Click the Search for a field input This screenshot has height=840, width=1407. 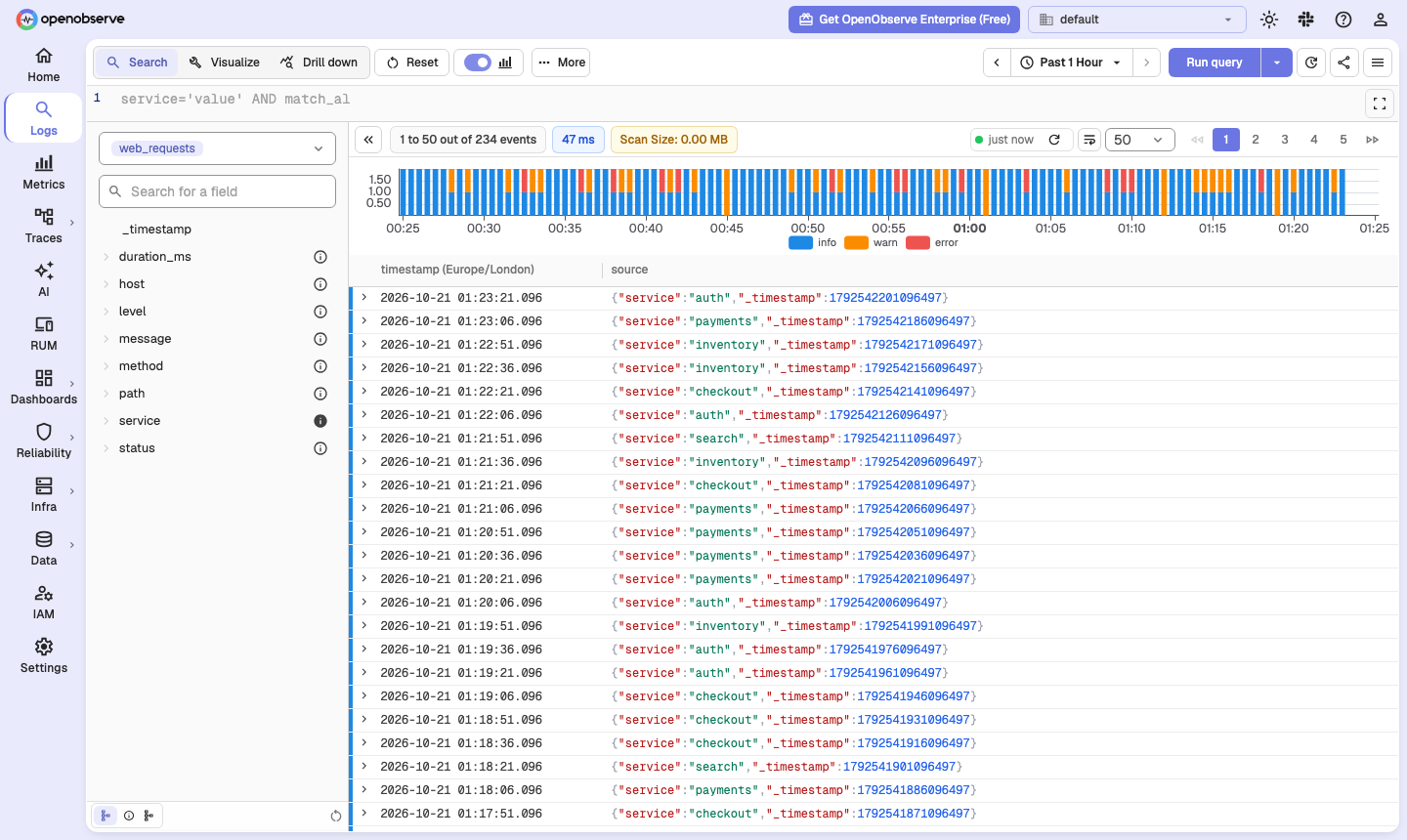(x=217, y=191)
